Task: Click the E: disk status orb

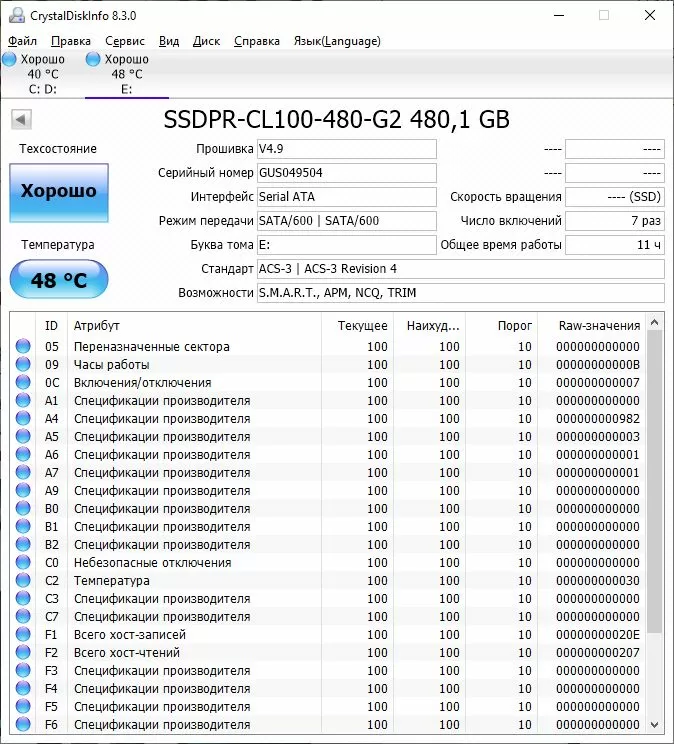Action: pos(93,60)
